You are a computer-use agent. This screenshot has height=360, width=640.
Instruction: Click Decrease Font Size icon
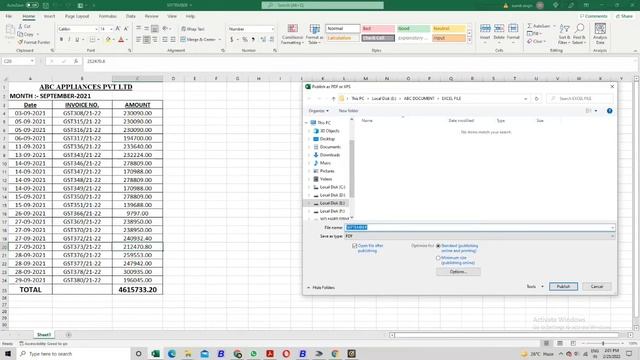pyautogui.click(x=126, y=29)
